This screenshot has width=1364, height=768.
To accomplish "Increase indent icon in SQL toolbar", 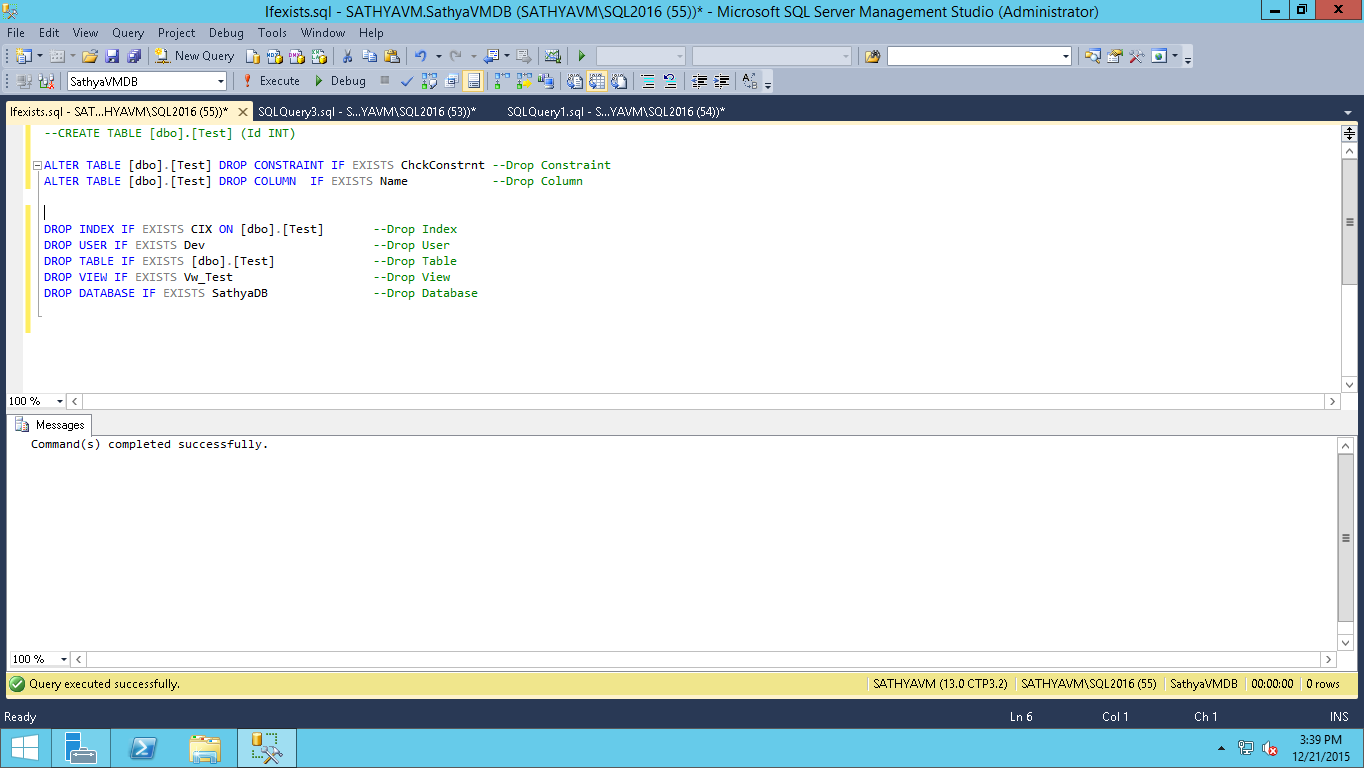I will point(721,81).
